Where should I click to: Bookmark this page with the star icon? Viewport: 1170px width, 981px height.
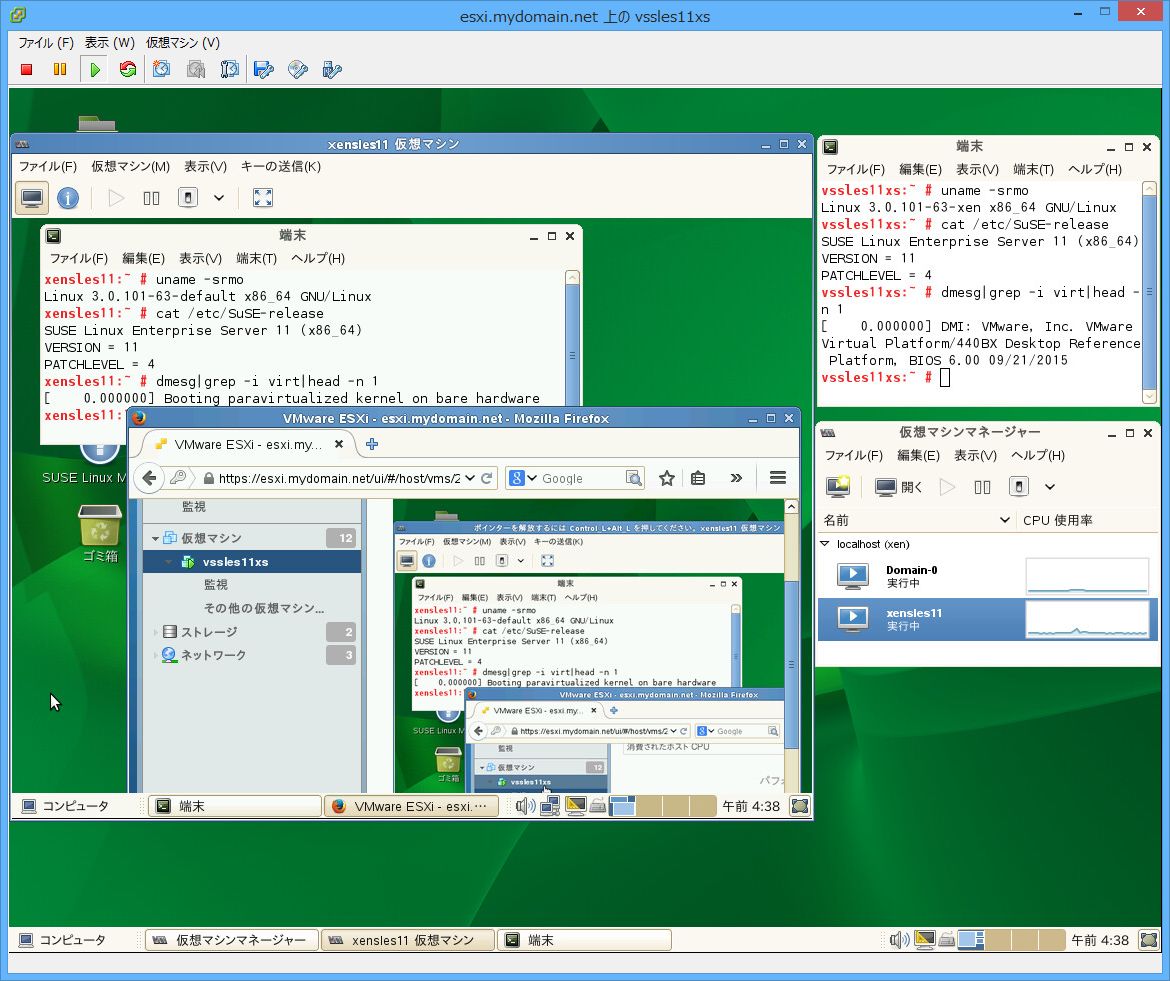click(667, 478)
